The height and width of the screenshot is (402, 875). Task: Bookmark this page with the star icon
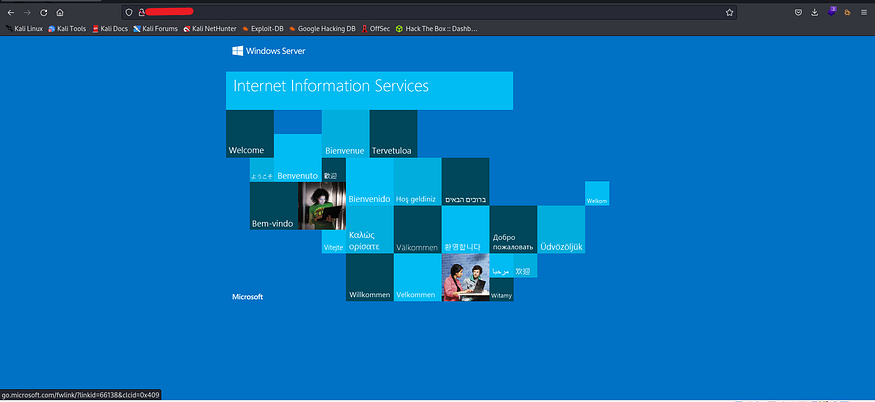point(729,12)
